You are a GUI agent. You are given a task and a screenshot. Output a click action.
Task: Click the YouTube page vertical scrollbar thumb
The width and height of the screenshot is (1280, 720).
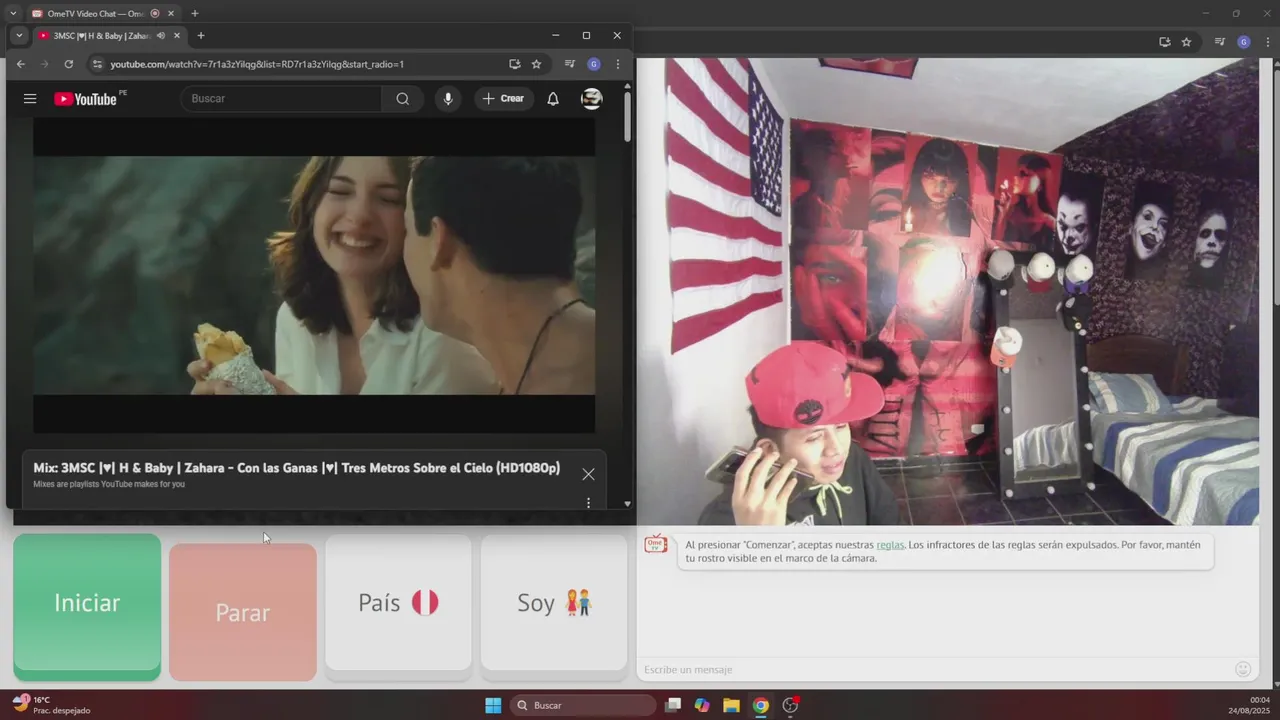627,116
